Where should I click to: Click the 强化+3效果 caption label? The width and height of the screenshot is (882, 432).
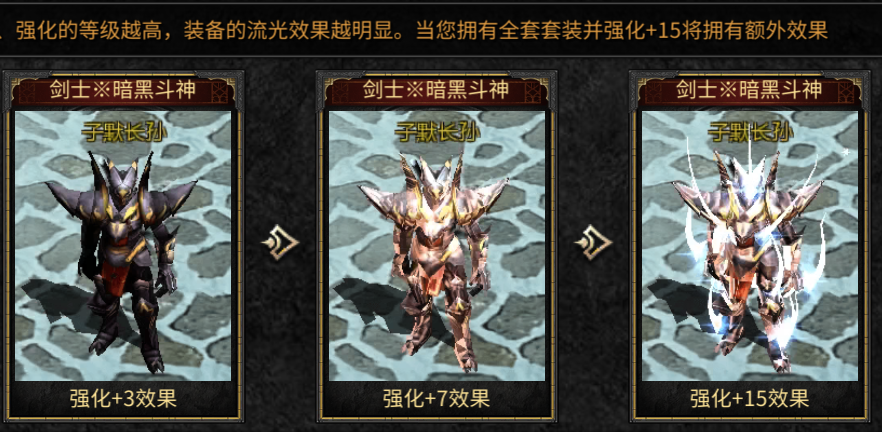point(123,399)
